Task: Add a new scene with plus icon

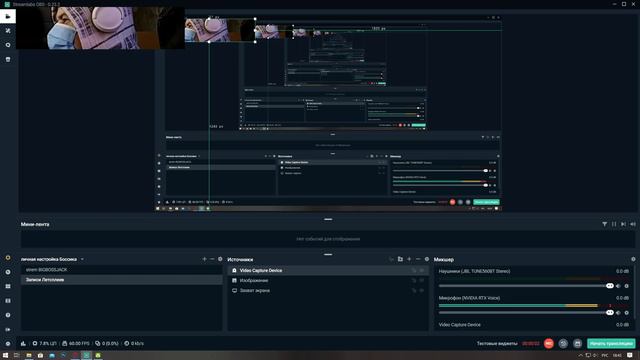Action: pyautogui.click(x=204, y=259)
